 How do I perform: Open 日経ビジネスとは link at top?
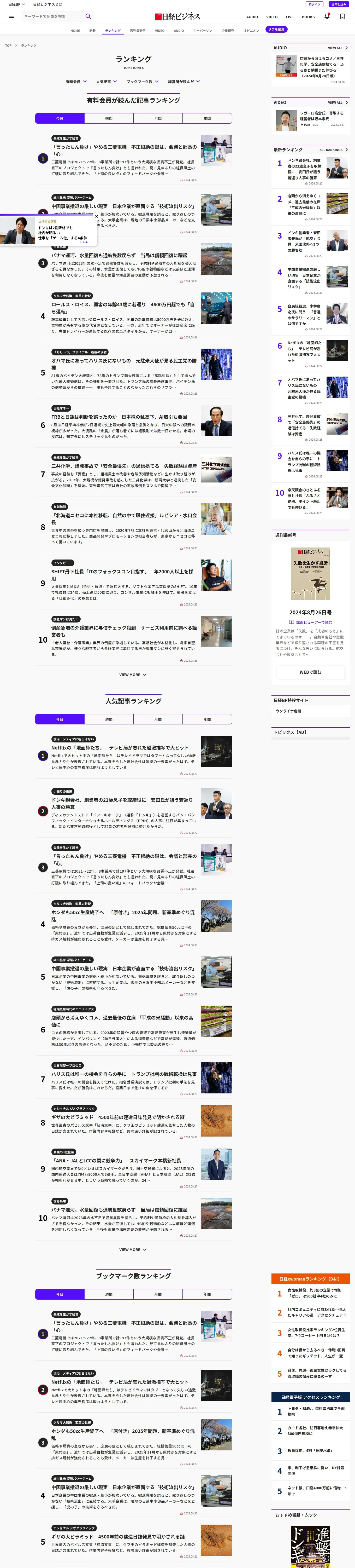(48, 4)
